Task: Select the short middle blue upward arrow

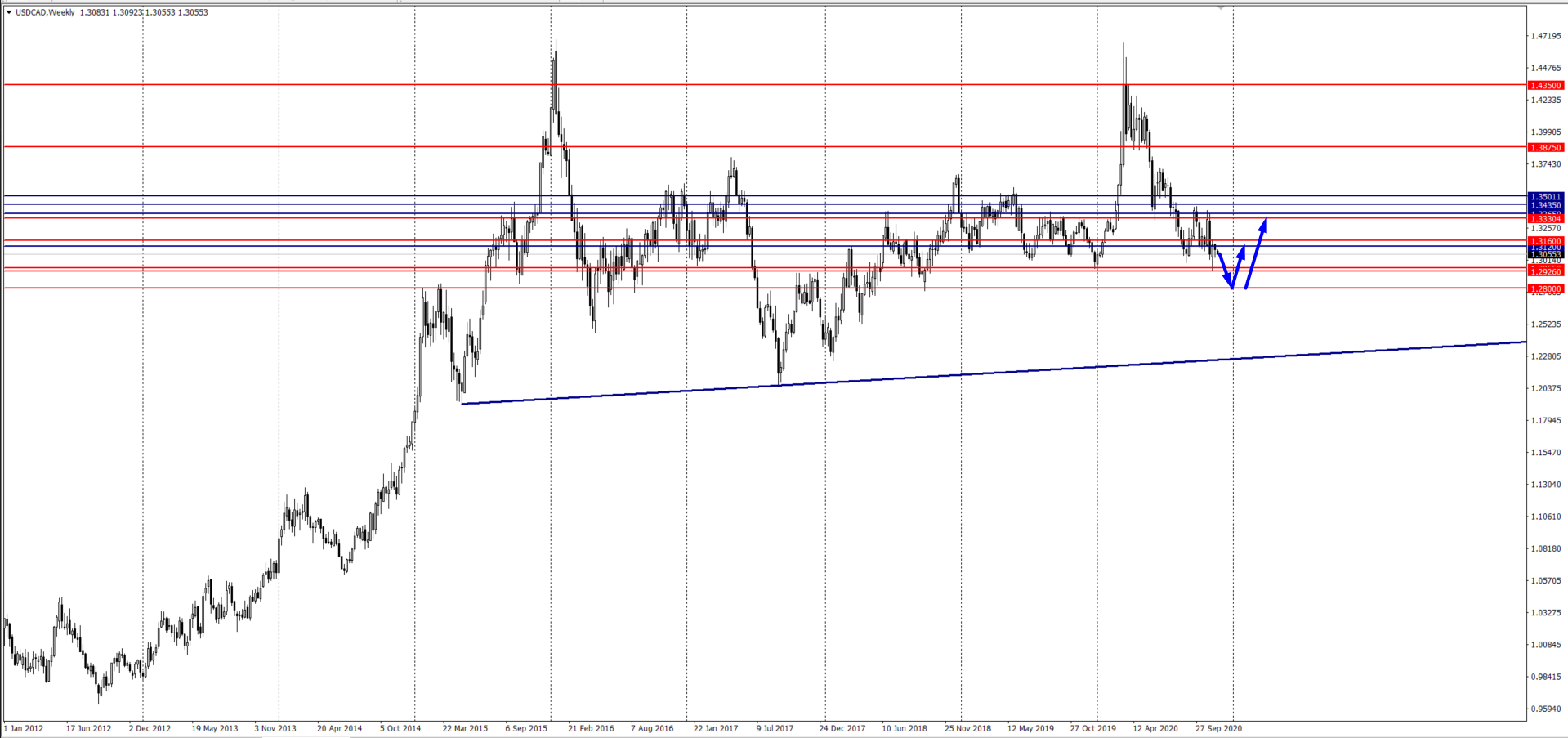Action: 1239,265
